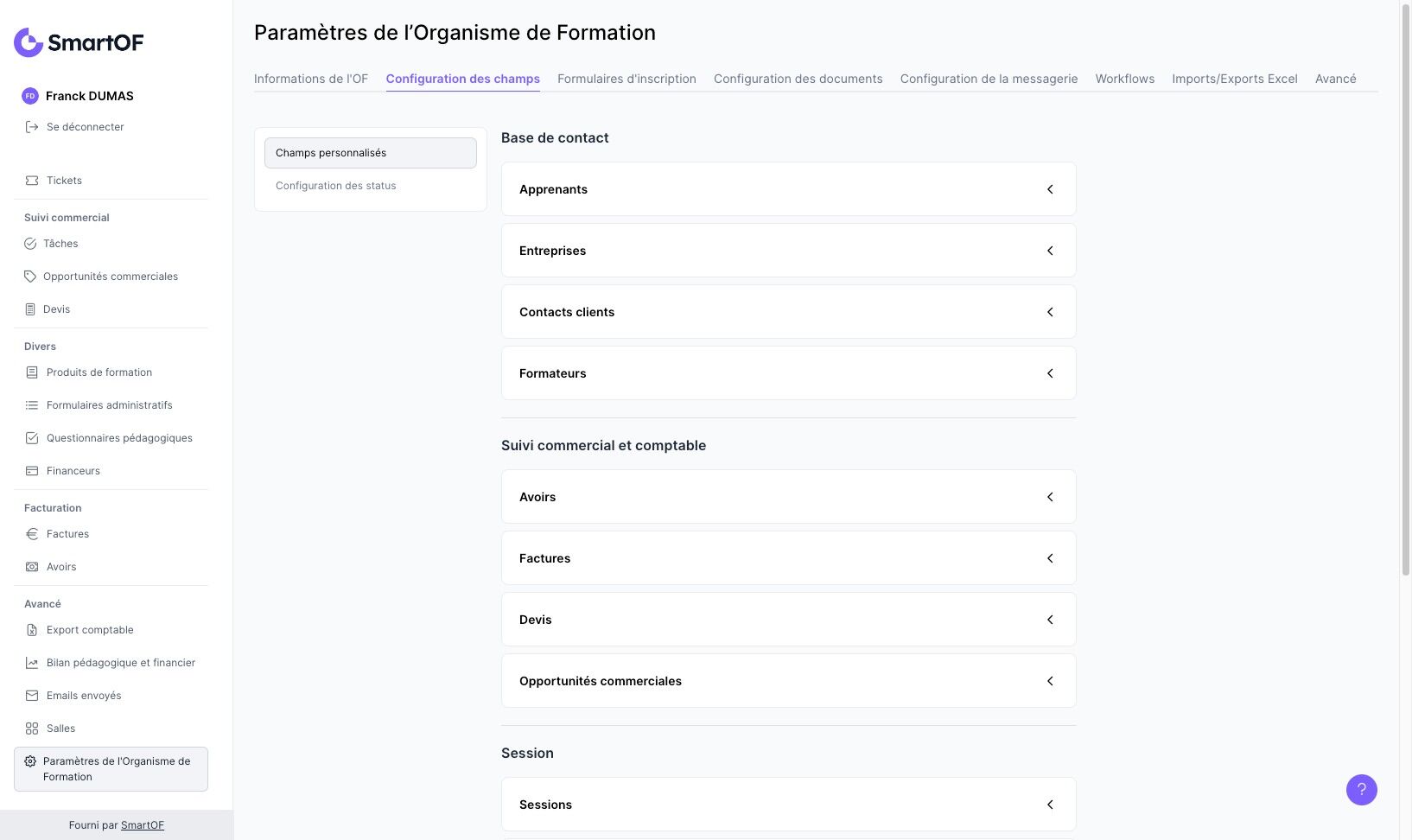Expand the Apprenants section chevron
This screenshot has height=840, width=1412.
[1050, 189]
